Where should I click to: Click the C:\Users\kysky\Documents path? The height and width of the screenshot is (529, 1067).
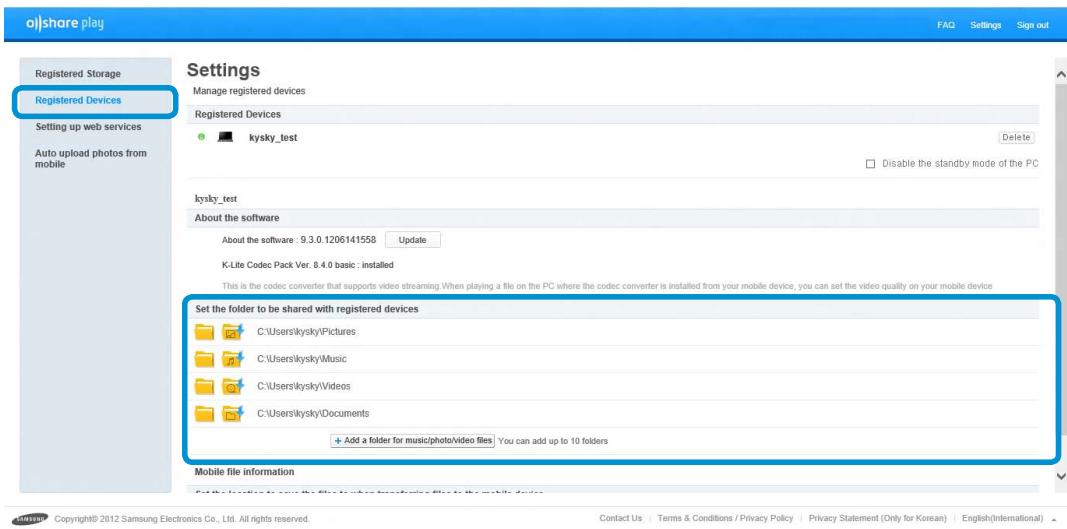tap(313, 413)
